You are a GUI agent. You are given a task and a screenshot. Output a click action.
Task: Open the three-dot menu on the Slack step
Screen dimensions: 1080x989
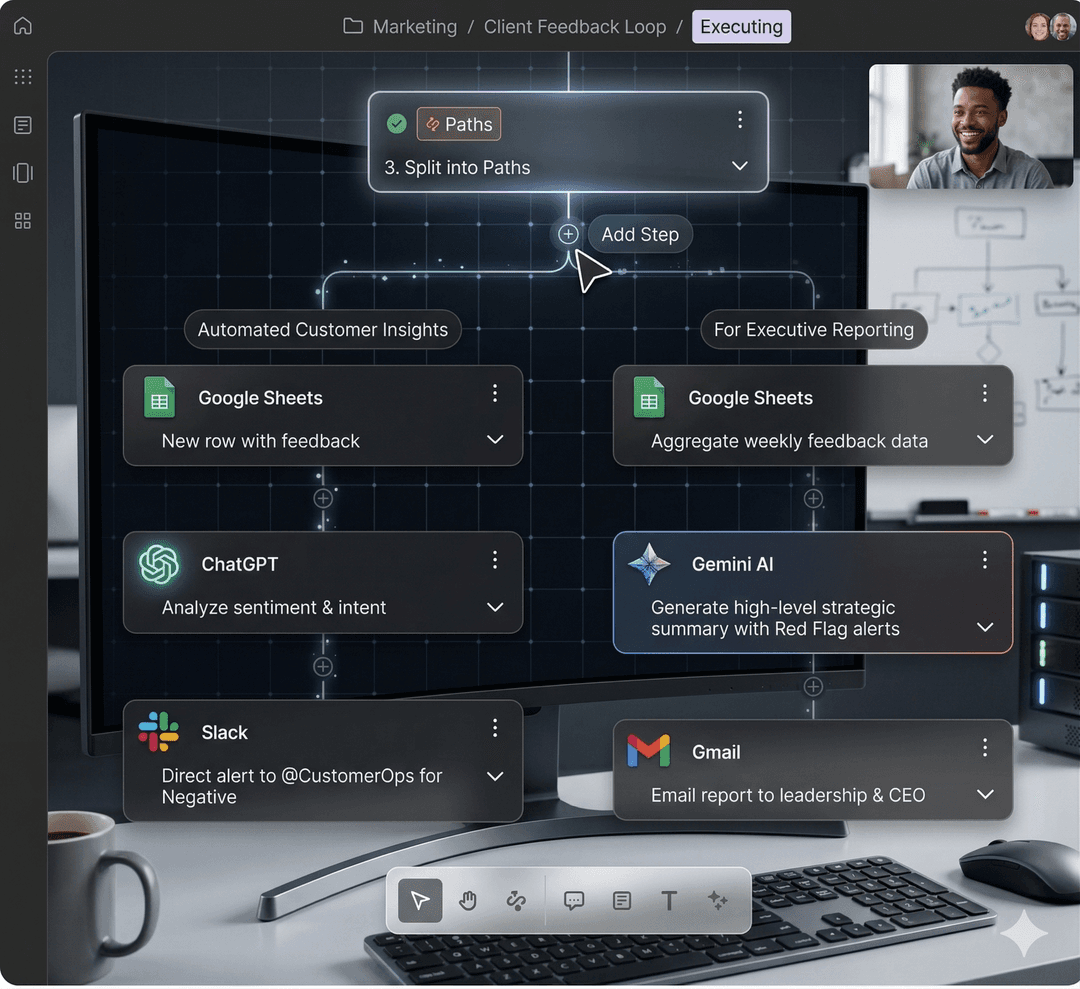pos(494,728)
